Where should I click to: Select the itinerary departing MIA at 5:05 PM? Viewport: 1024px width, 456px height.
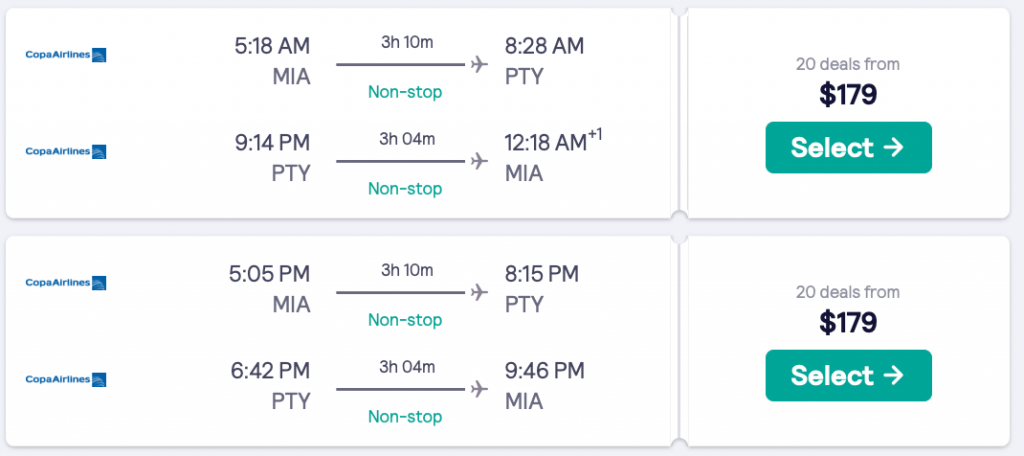pyautogui.click(x=848, y=376)
